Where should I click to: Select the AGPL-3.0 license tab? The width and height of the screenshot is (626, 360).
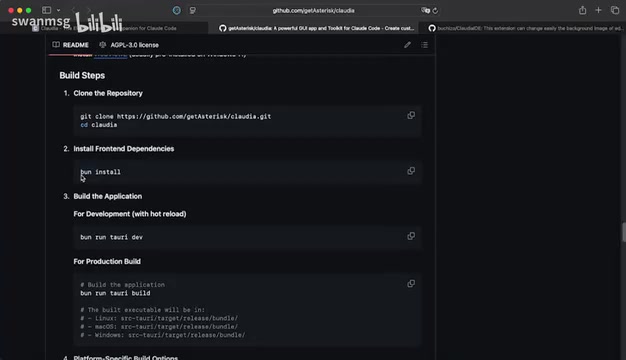pos(129,45)
